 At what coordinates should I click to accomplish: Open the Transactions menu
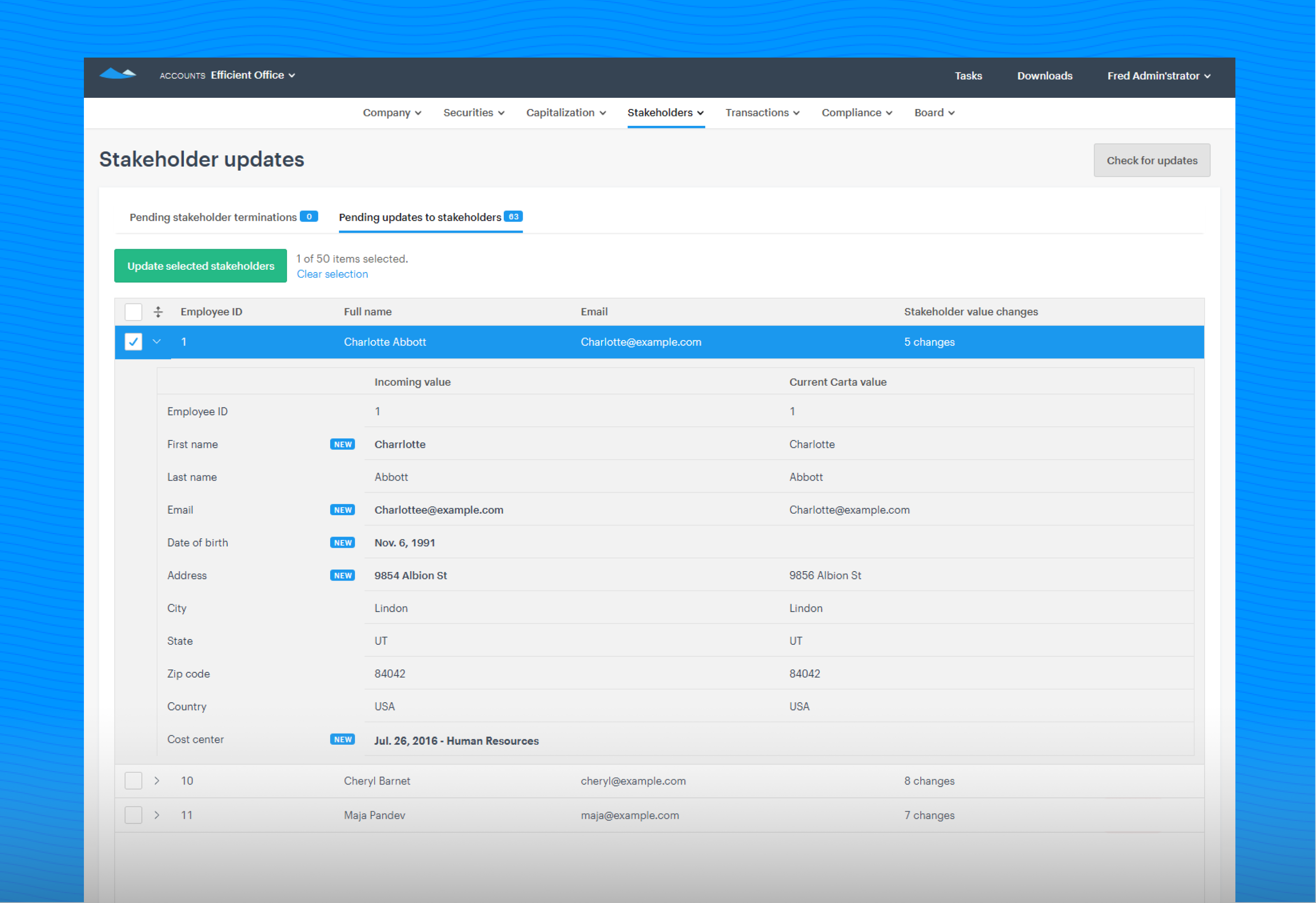[763, 113]
